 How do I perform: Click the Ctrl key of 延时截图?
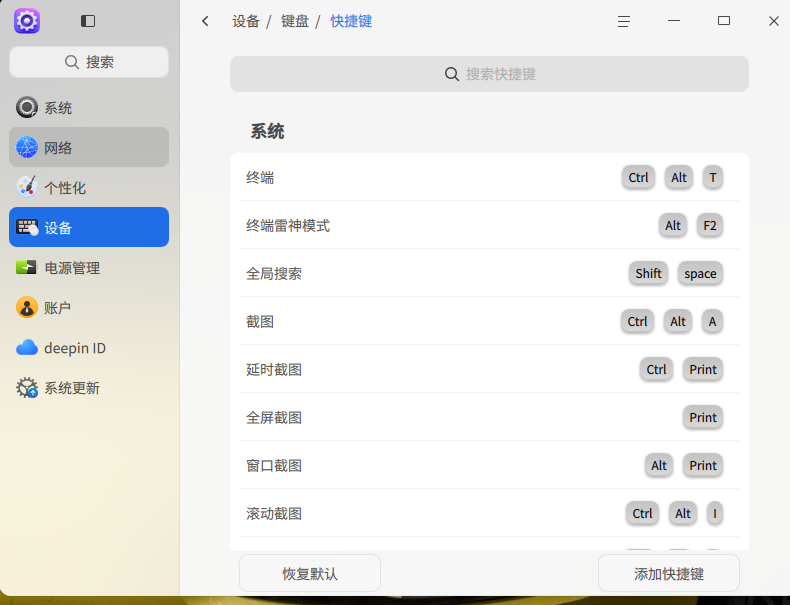656,369
